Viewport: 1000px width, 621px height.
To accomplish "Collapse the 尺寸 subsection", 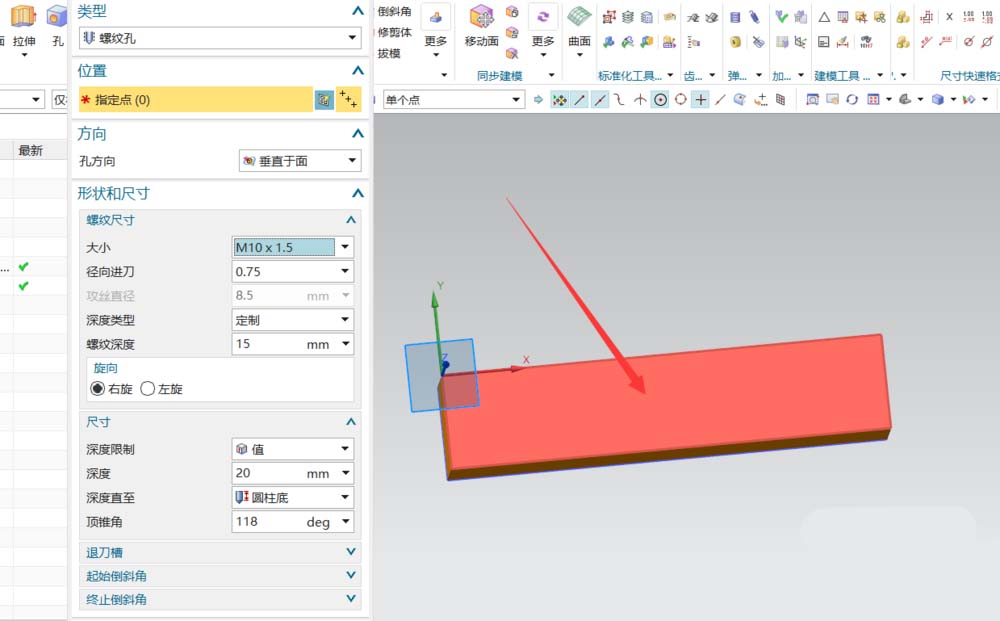I will click(351, 421).
